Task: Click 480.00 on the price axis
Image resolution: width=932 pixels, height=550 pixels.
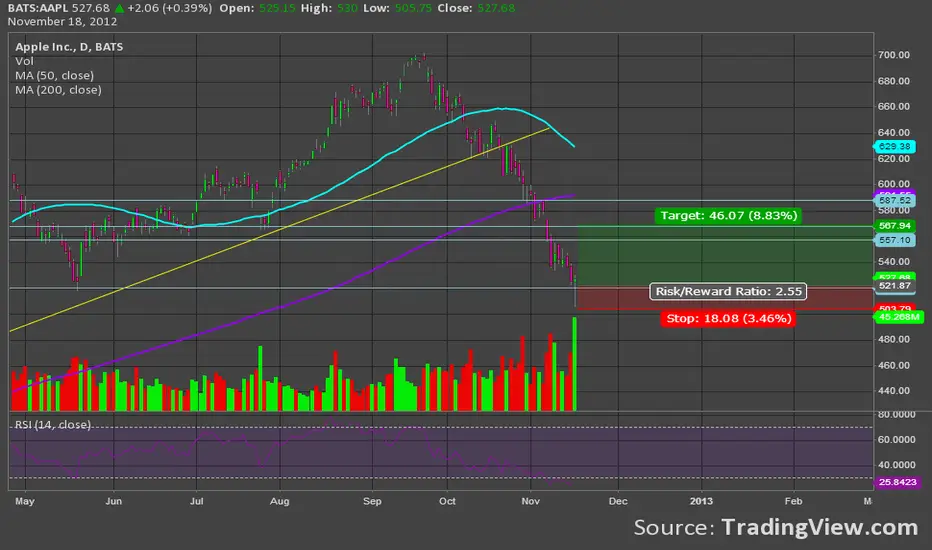Action: coord(894,340)
